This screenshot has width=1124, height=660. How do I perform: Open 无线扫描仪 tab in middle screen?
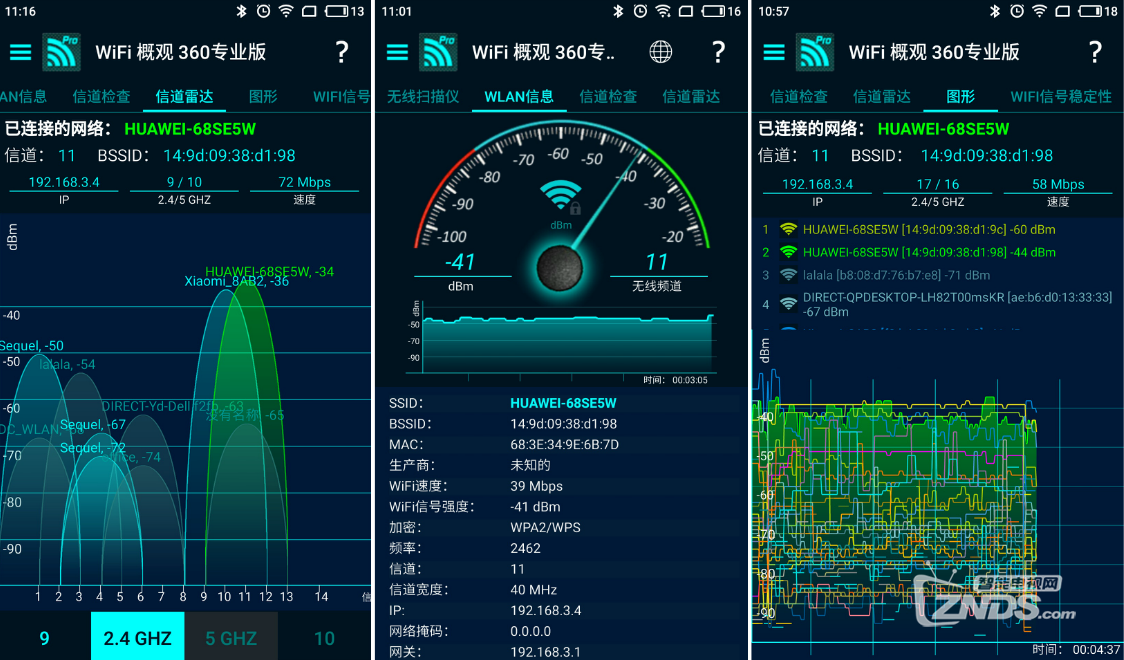(x=423, y=97)
